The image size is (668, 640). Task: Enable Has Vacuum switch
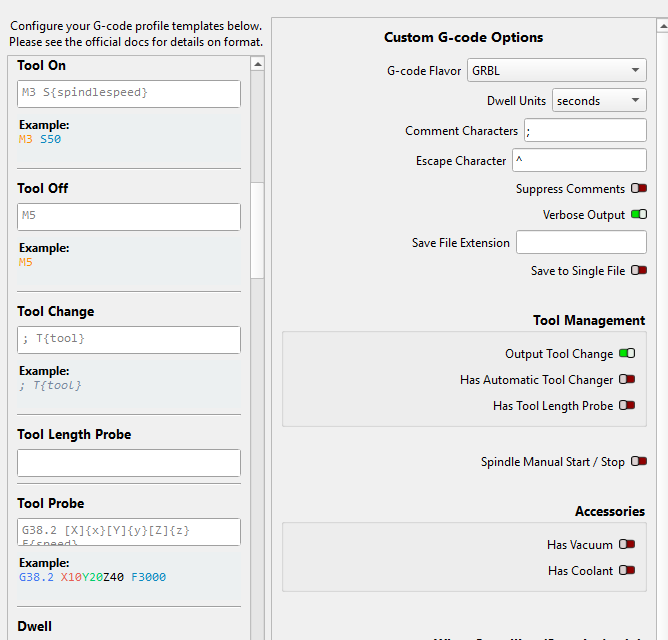coord(627,544)
